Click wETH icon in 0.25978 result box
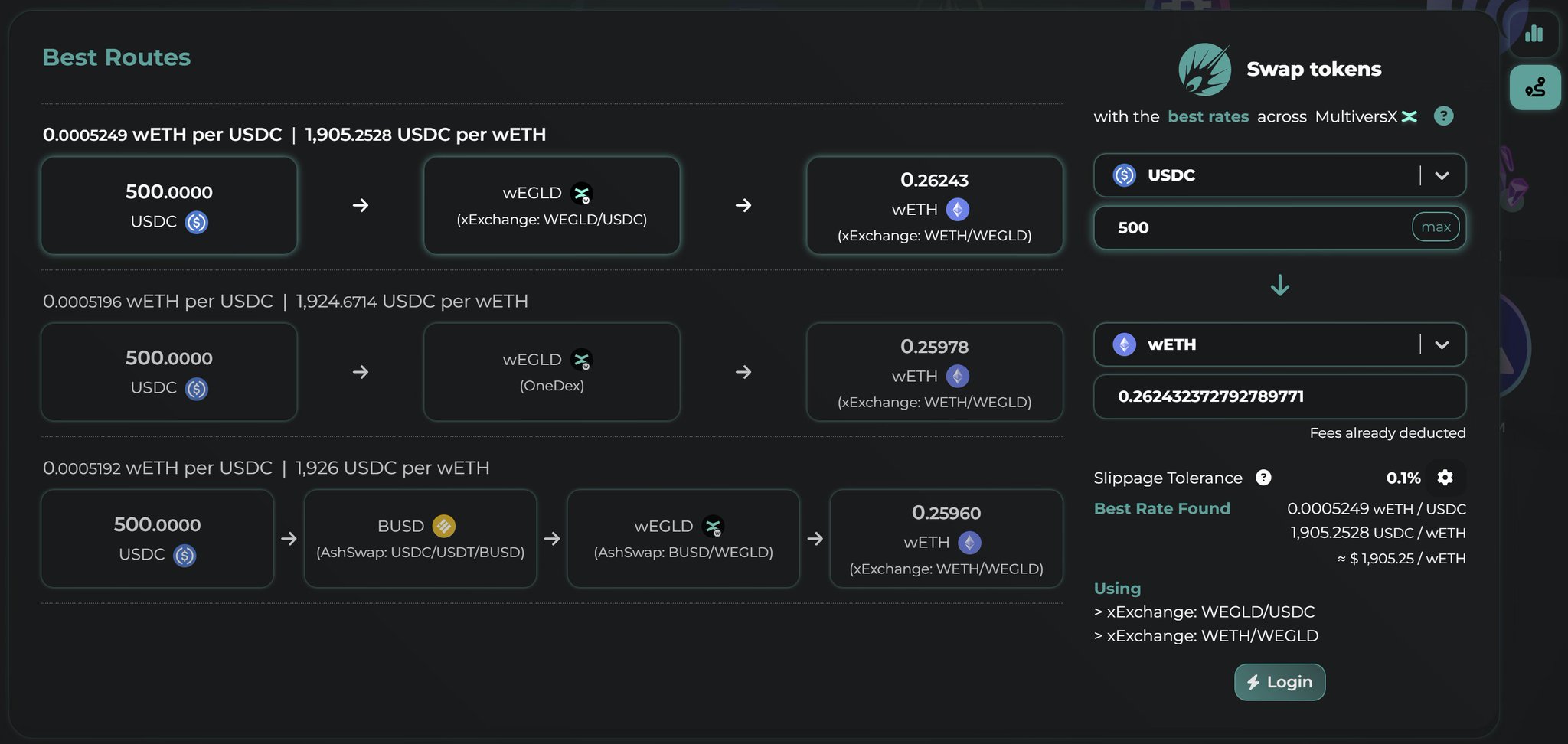The width and height of the screenshot is (1568, 744). point(958,377)
